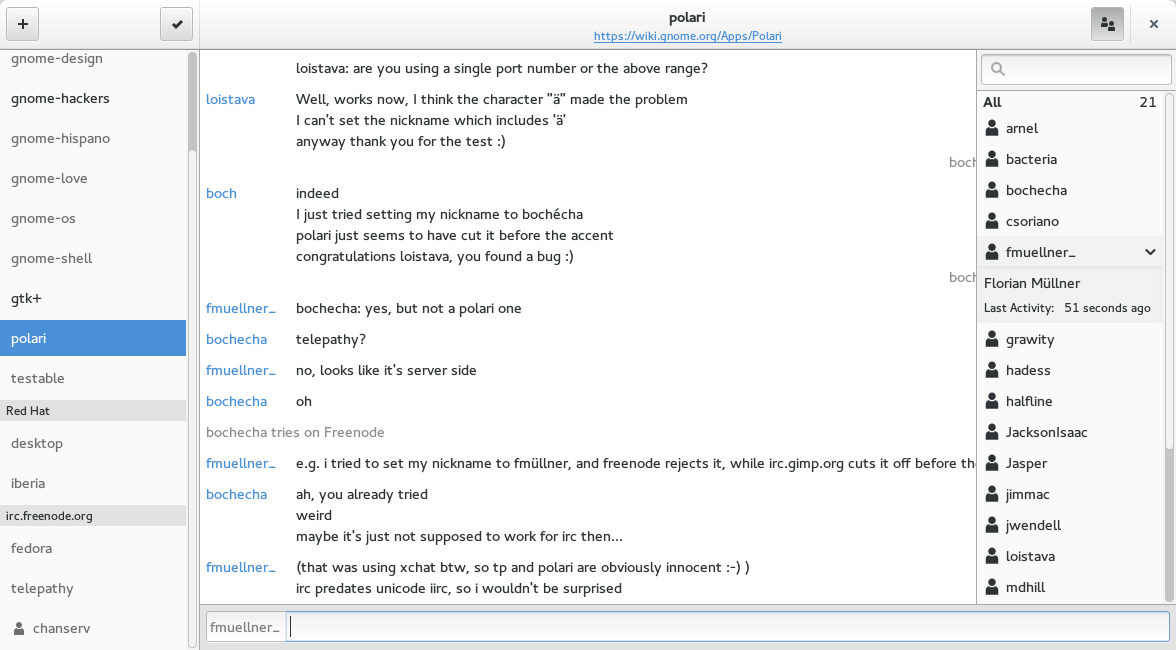
Task: Click the bacteria user icon
Action: point(992,159)
